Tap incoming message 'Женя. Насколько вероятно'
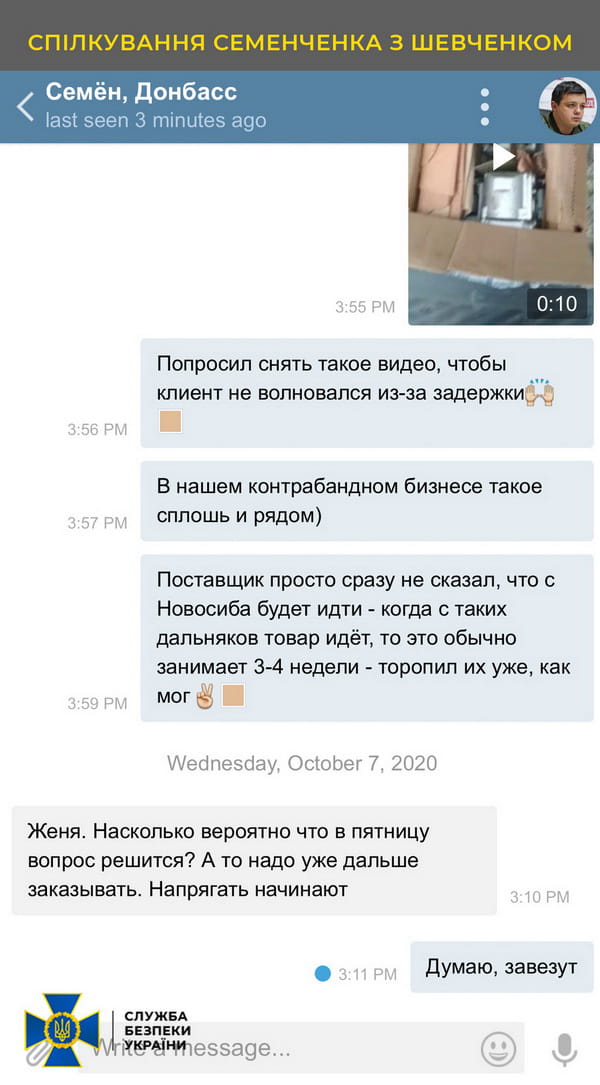Screen dimensions: 600x1085 click(255, 860)
